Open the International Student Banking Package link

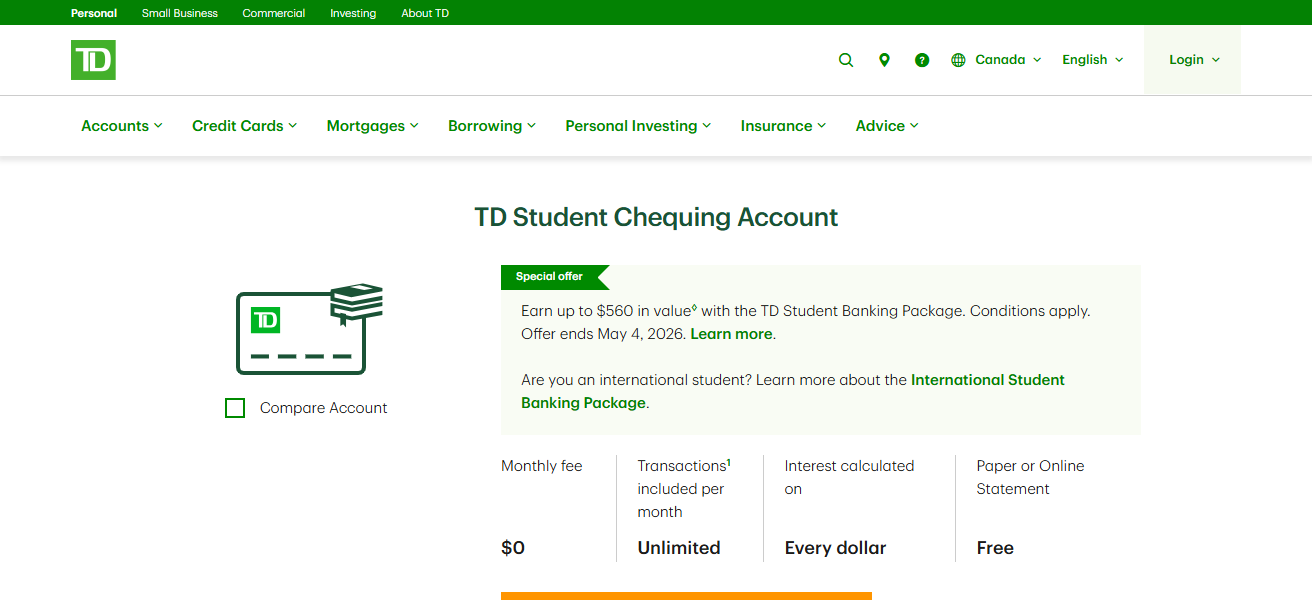point(987,380)
